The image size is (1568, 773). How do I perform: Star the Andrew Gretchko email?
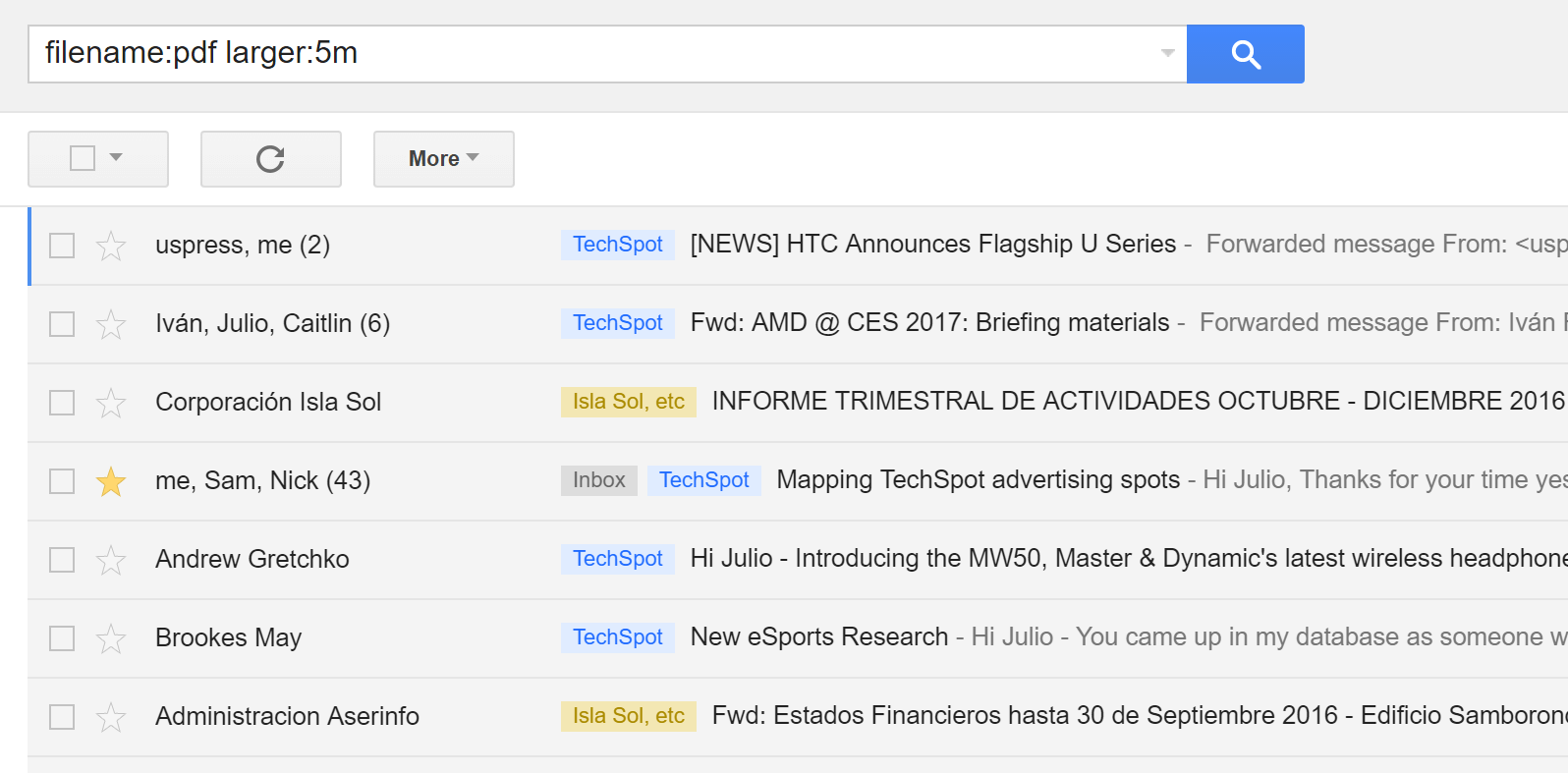pos(111,560)
